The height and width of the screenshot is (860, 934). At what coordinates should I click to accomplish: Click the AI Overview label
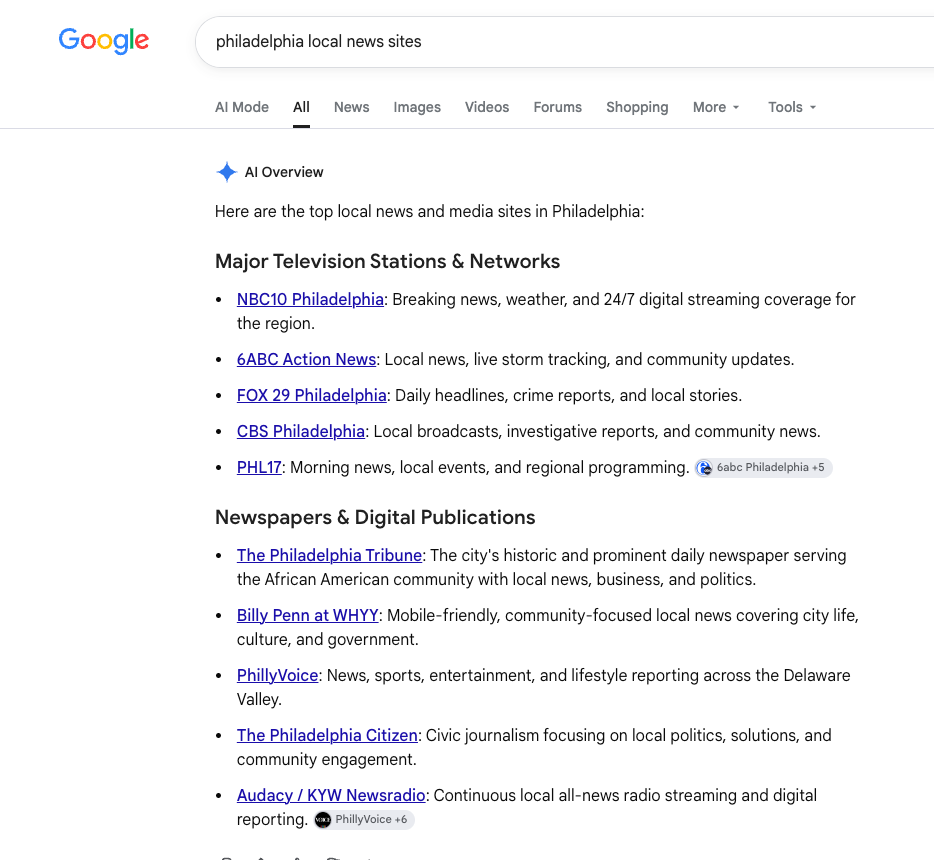[284, 172]
